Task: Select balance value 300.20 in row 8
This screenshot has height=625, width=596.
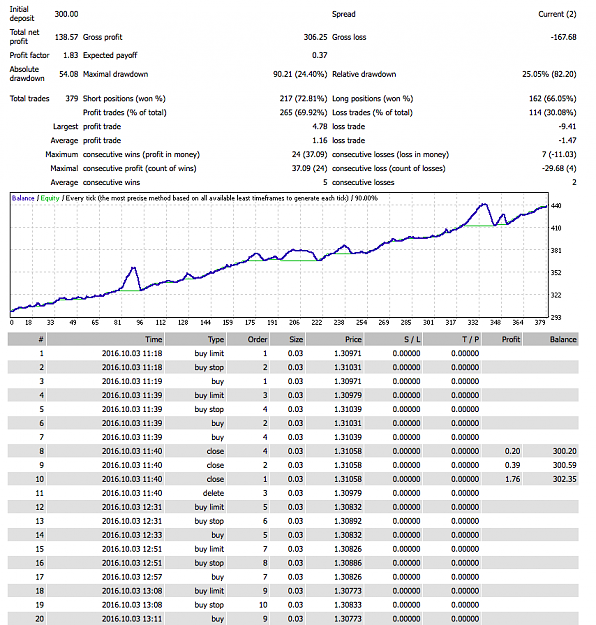Action: [565, 451]
